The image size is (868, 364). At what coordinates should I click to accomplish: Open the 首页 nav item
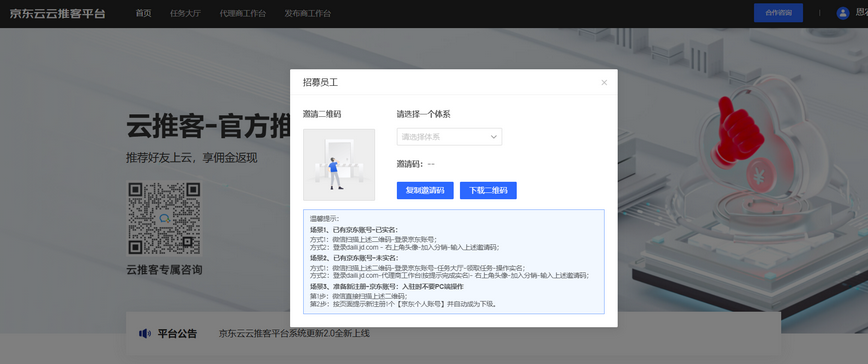143,13
